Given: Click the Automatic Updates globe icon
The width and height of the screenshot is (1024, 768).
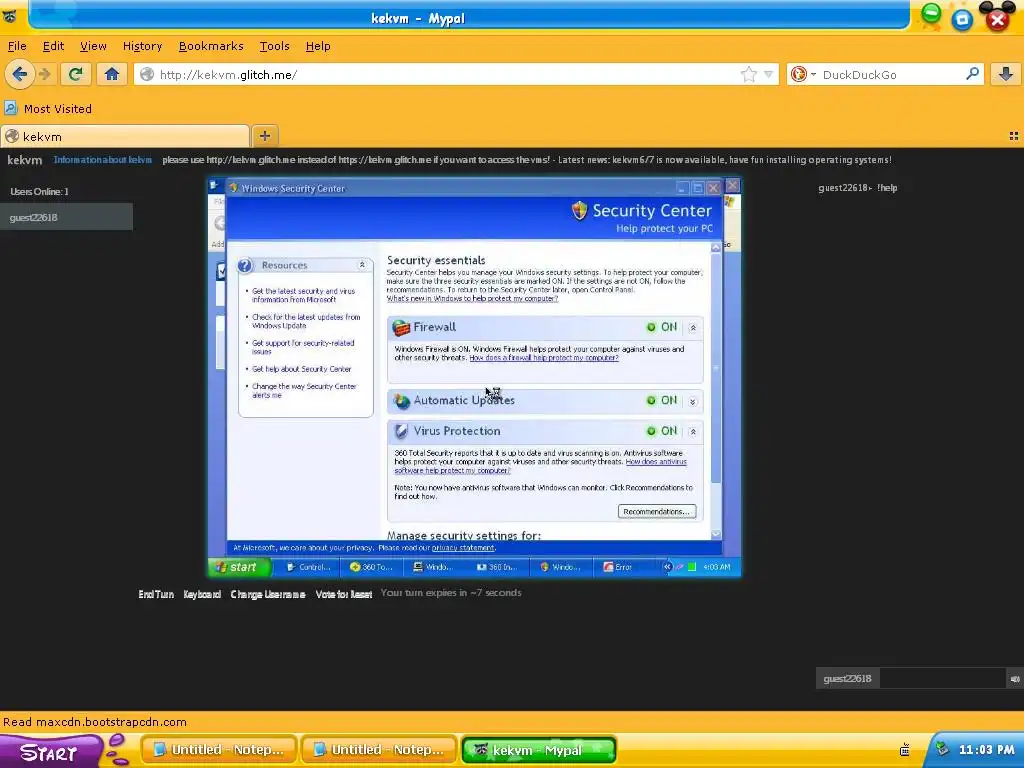Looking at the screenshot, I should (401, 401).
